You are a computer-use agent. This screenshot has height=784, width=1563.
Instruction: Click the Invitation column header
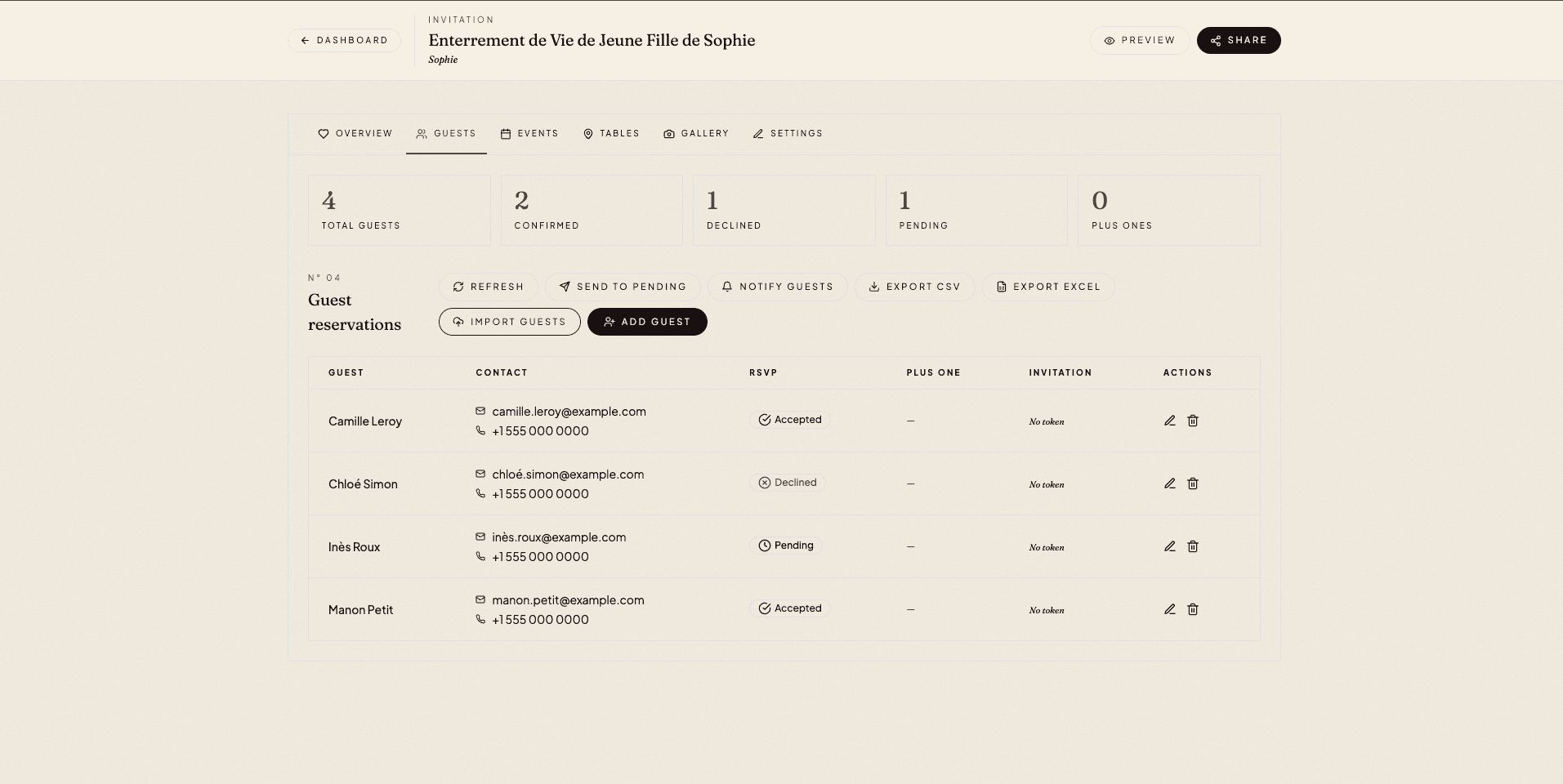coord(1061,372)
